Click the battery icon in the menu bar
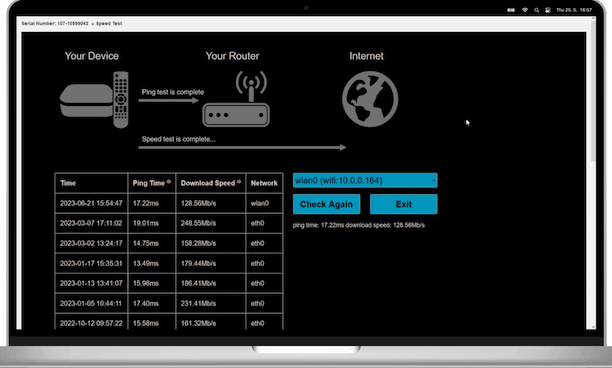This screenshot has width=612, height=368. point(511,10)
